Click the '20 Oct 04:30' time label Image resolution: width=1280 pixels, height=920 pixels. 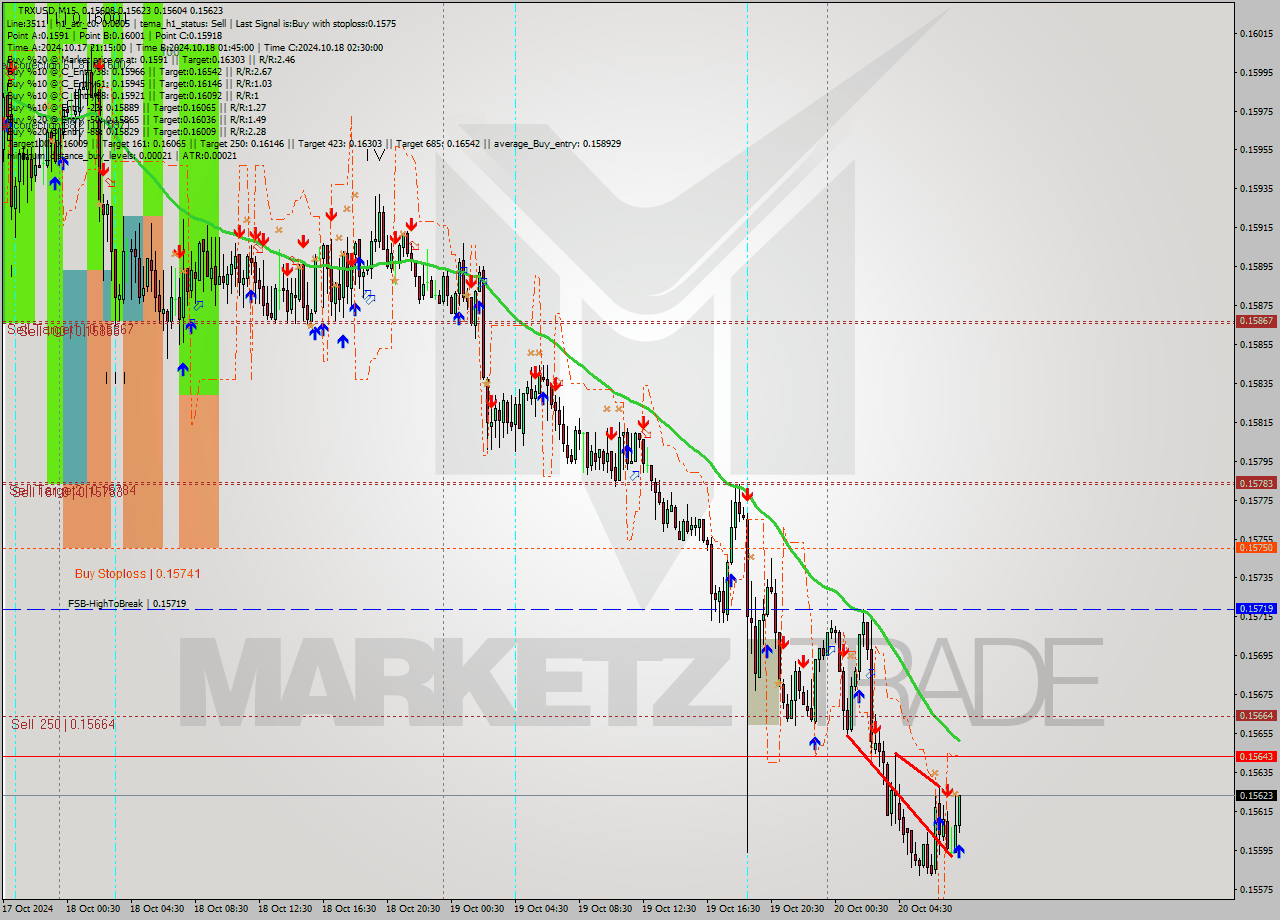(925, 909)
